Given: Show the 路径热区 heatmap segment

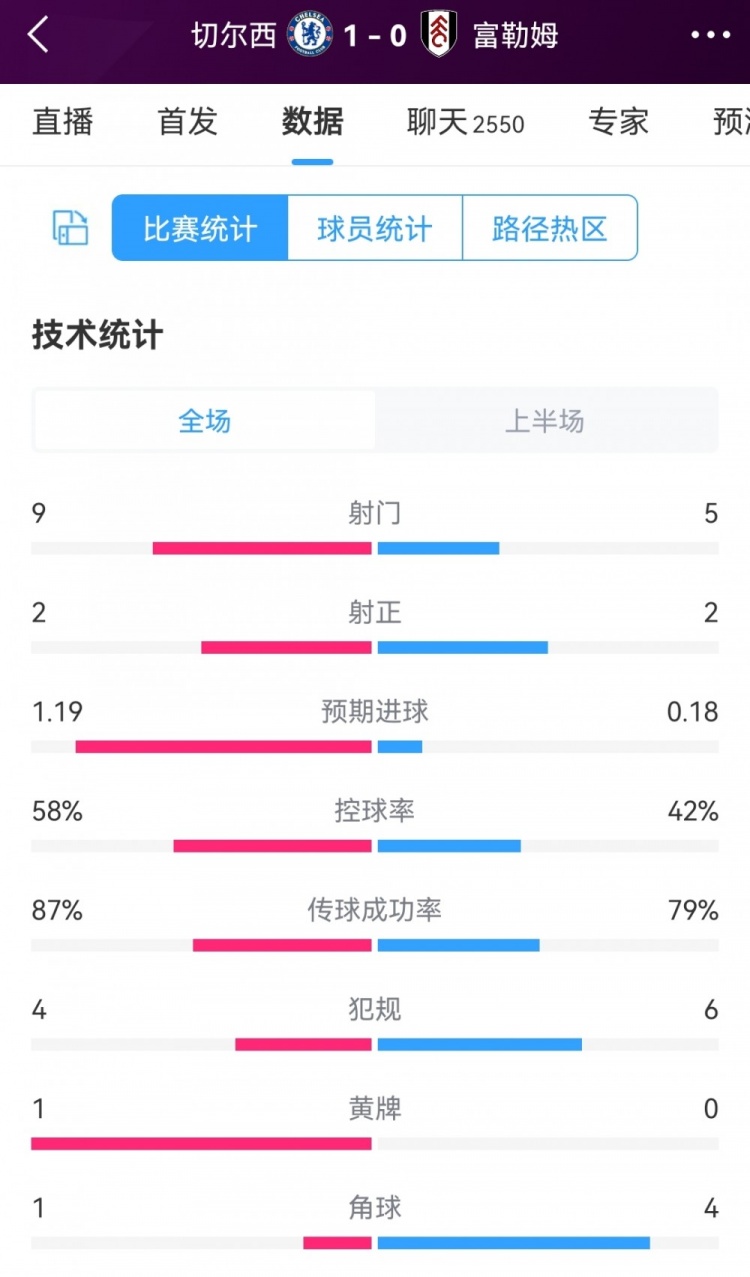Looking at the screenshot, I should tap(550, 228).
